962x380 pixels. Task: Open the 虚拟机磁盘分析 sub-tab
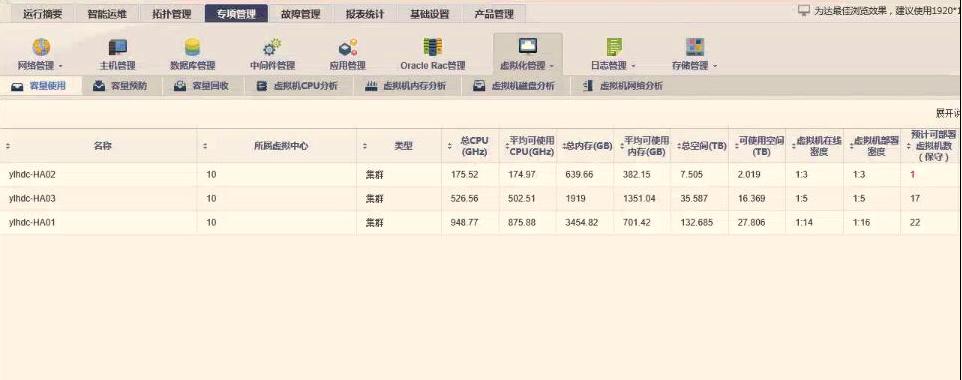point(515,86)
